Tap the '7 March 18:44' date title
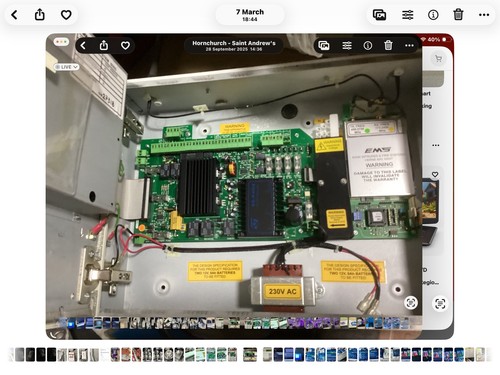This screenshot has width=500, height=375. (x=250, y=15)
